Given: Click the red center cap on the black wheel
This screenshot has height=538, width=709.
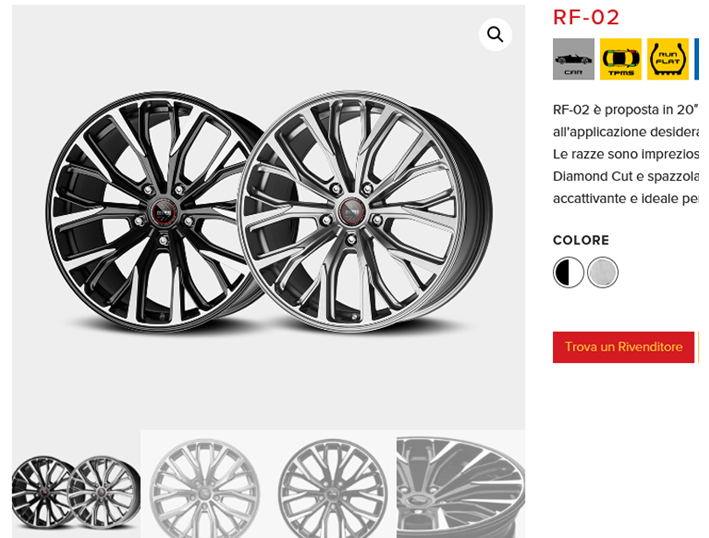Looking at the screenshot, I should pos(162,211).
